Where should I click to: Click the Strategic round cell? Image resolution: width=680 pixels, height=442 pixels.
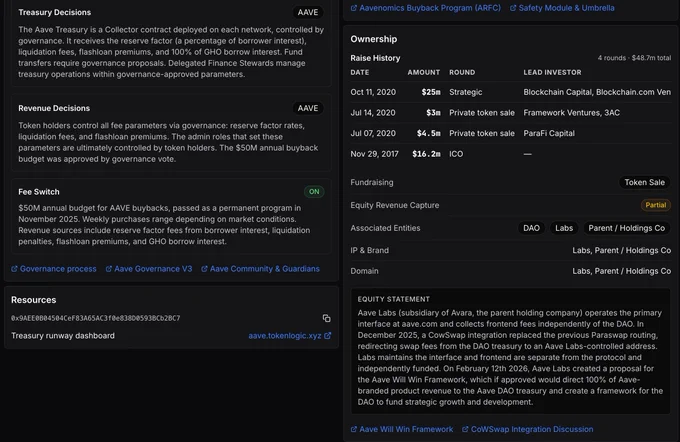tap(465, 92)
